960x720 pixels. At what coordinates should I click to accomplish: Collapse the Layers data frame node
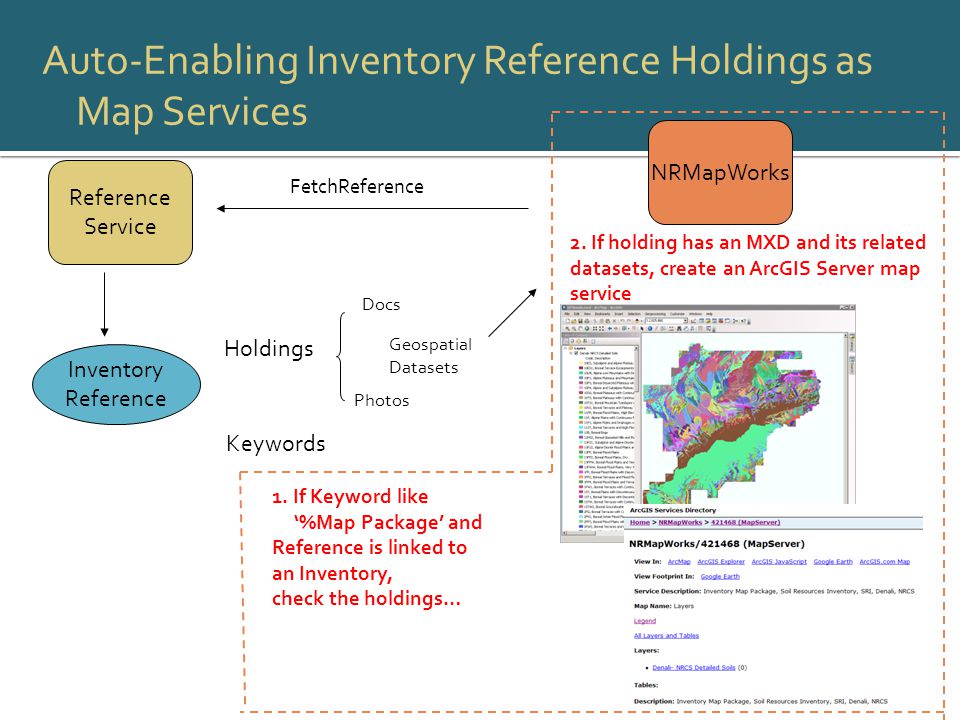[x=565, y=348]
